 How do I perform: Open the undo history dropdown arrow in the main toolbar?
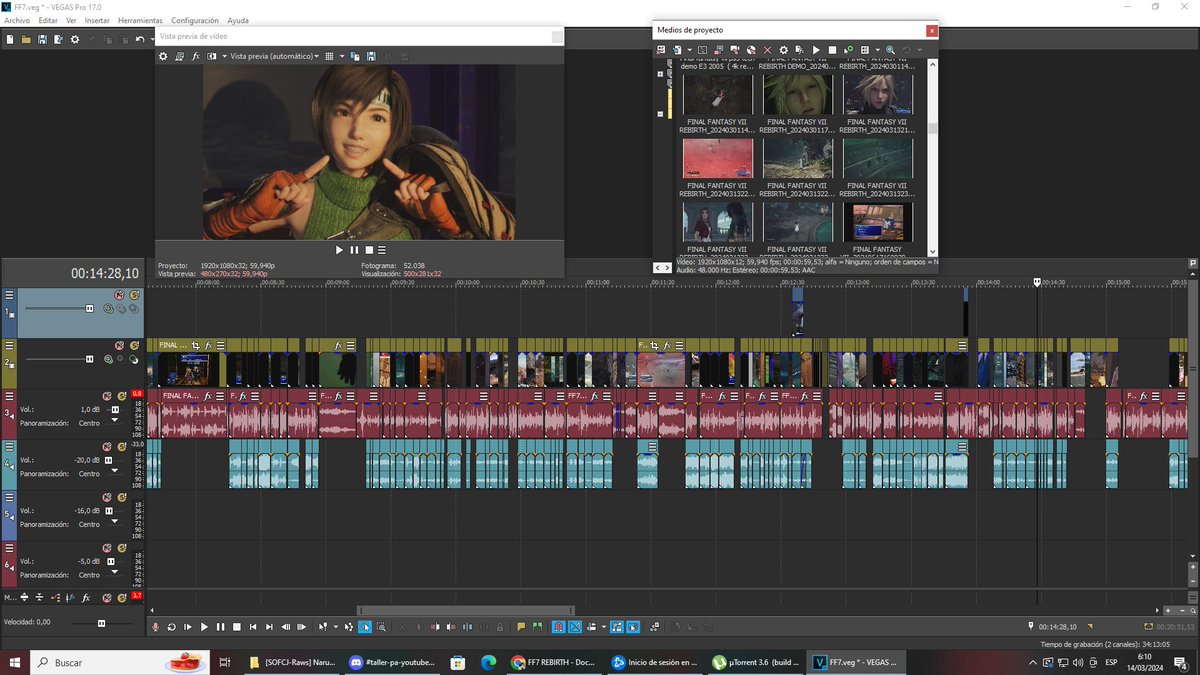pos(152,40)
